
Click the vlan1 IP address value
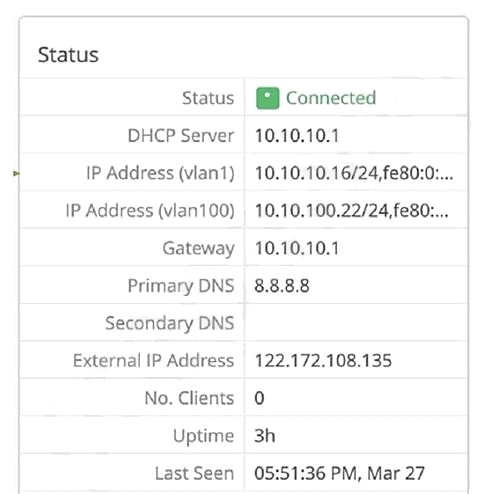tap(354, 173)
